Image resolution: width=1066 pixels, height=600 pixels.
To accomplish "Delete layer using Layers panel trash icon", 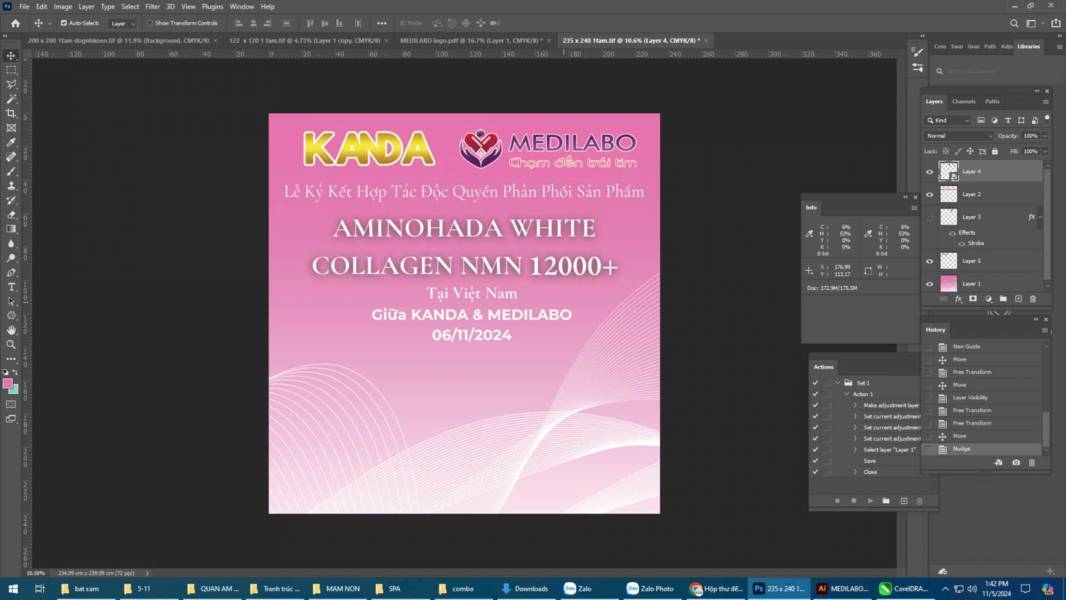I will (1033, 299).
